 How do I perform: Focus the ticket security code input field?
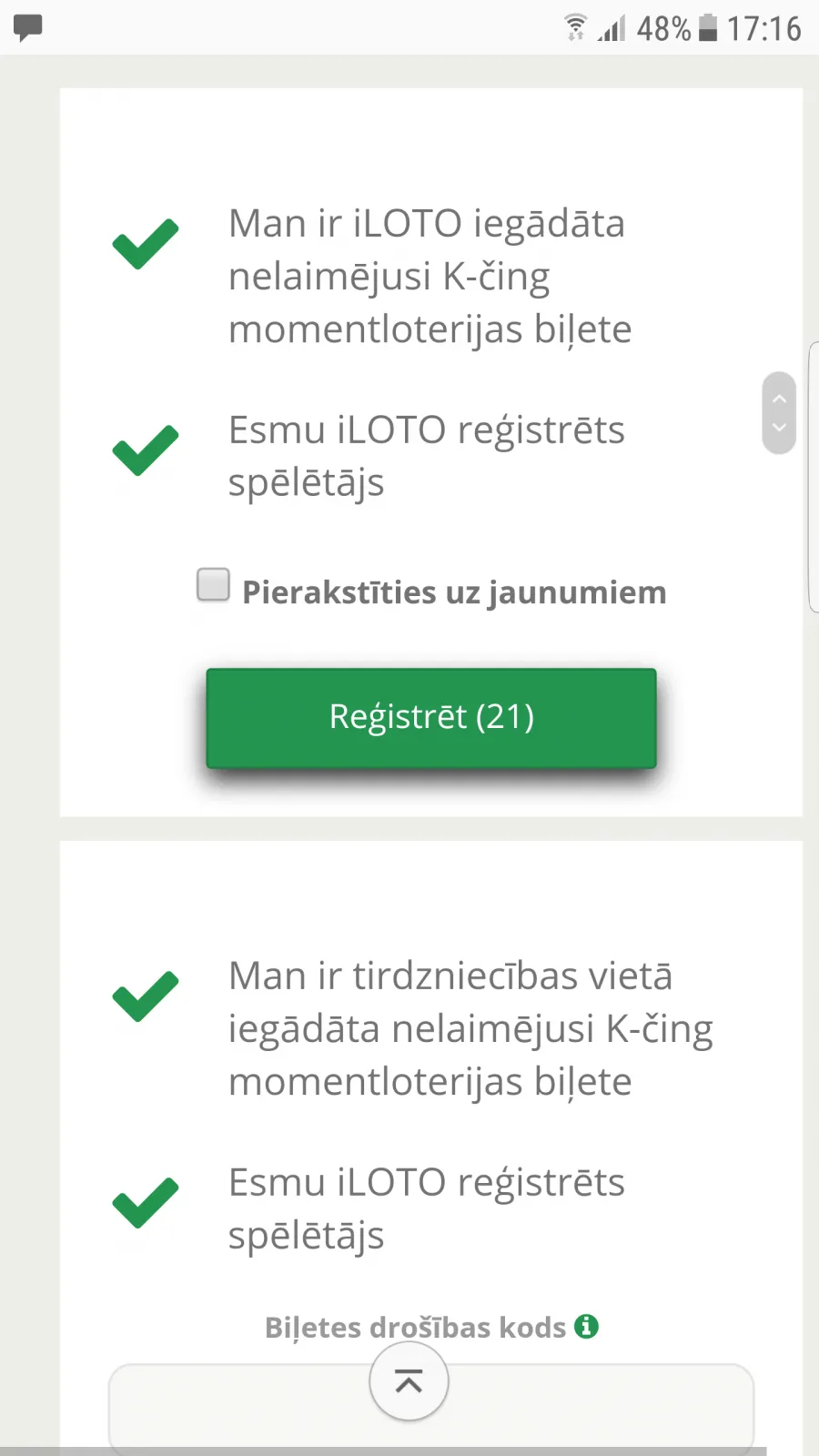(431, 1406)
